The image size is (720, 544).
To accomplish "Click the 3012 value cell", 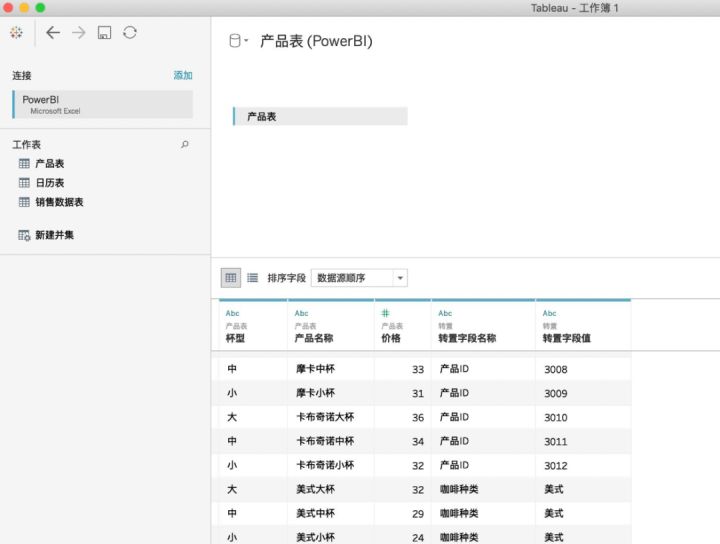I will click(583, 465).
